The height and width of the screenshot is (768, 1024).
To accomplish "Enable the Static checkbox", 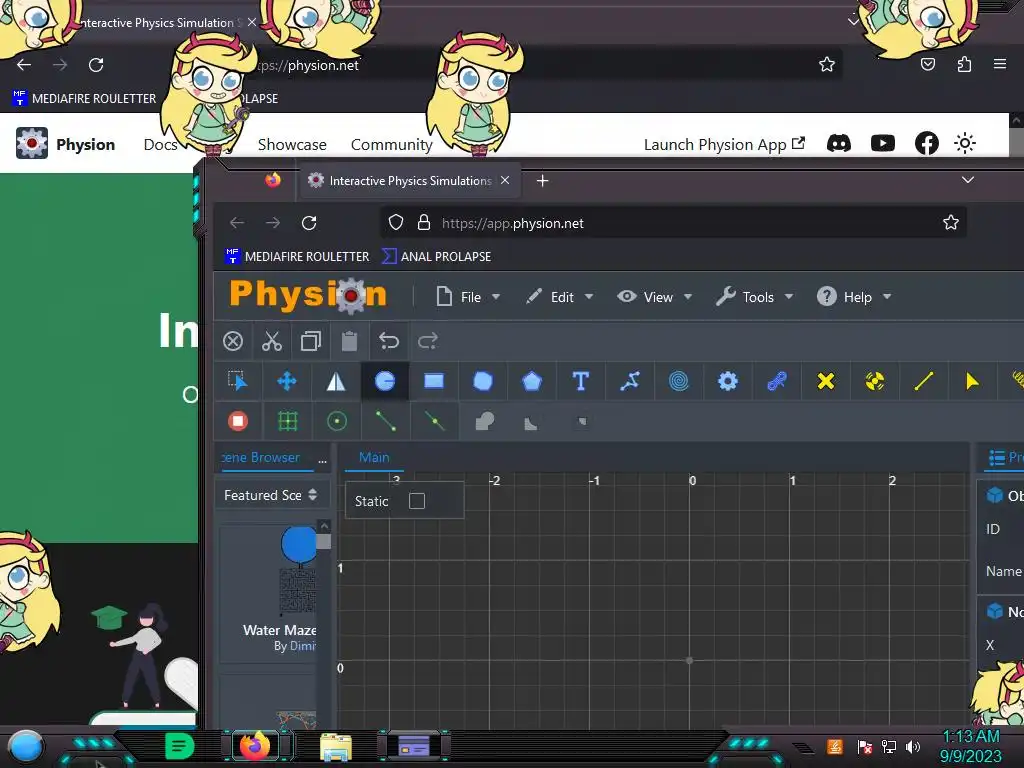I will click(x=417, y=501).
